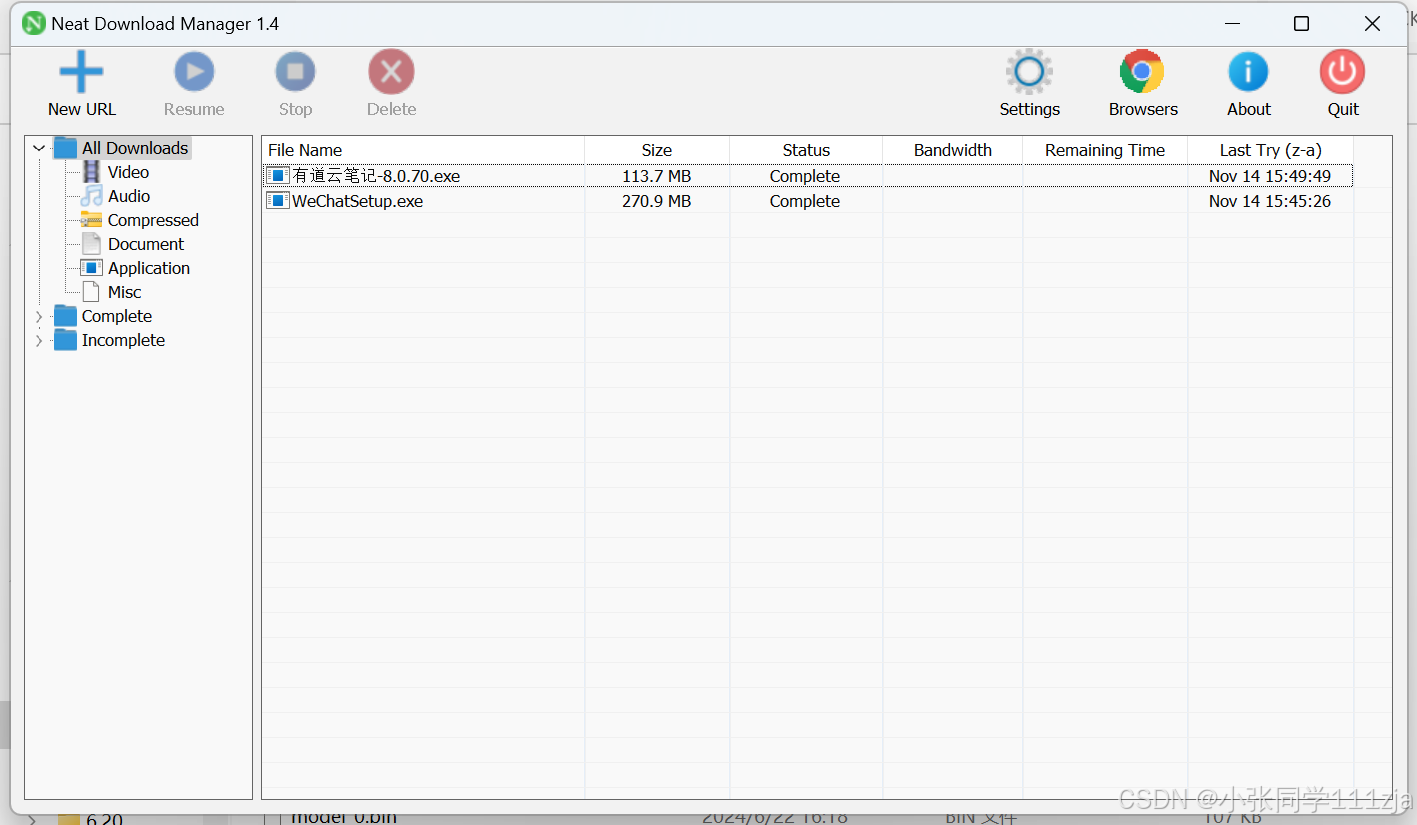Image resolution: width=1417 pixels, height=825 pixels.
Task: Select the Document page icon
Action: click(x=91, y=244)
